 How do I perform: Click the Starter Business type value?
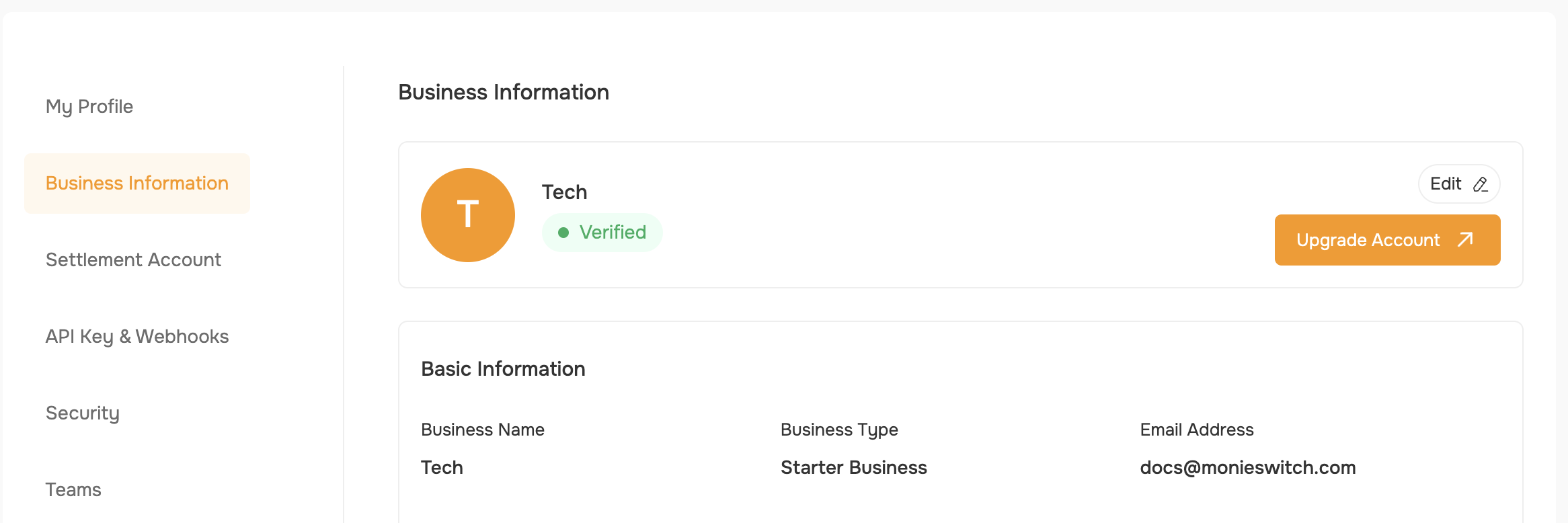pyautogui.click(x=854, y=467)
